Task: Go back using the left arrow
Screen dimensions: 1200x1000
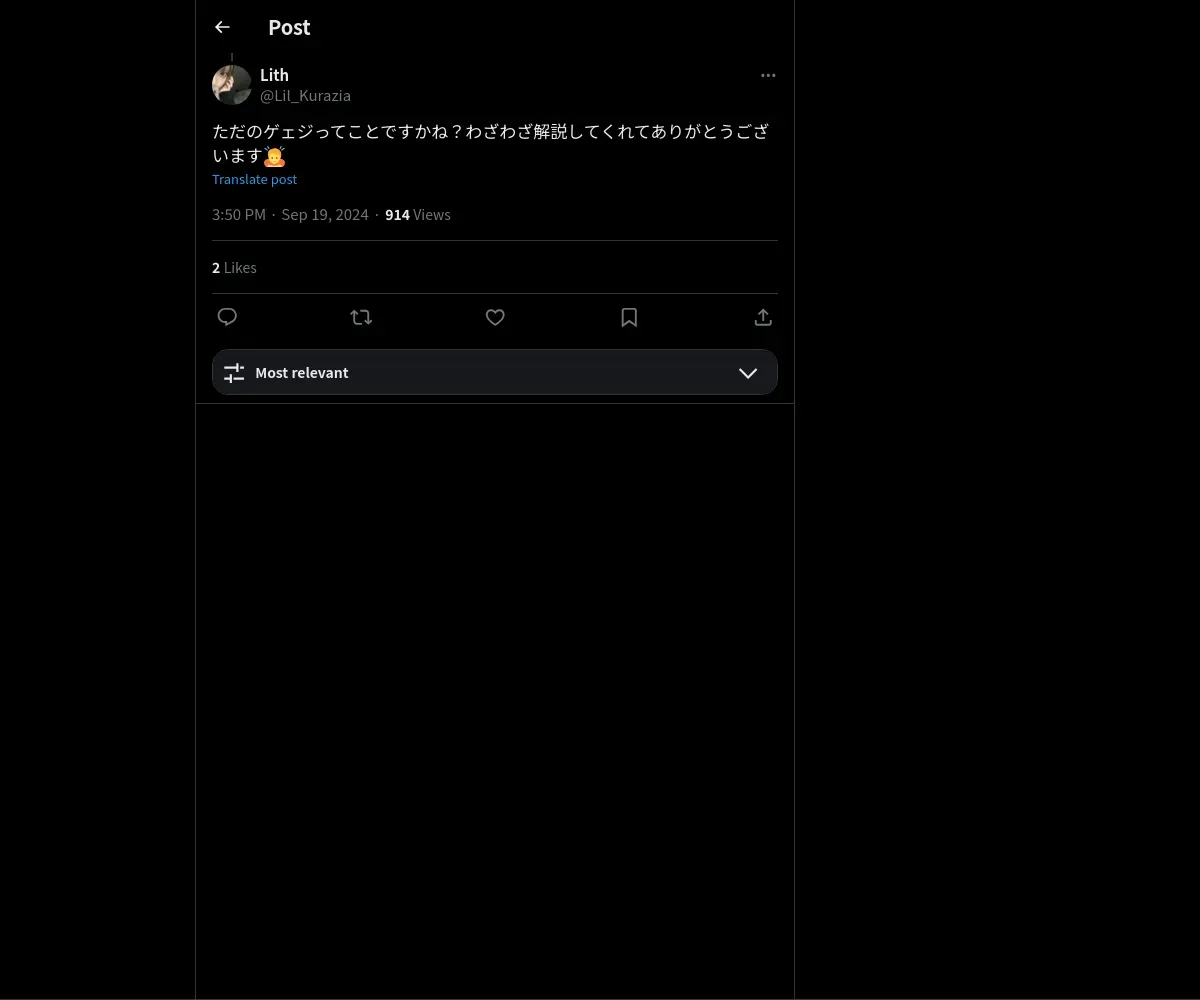Action: tap(222, 27)
